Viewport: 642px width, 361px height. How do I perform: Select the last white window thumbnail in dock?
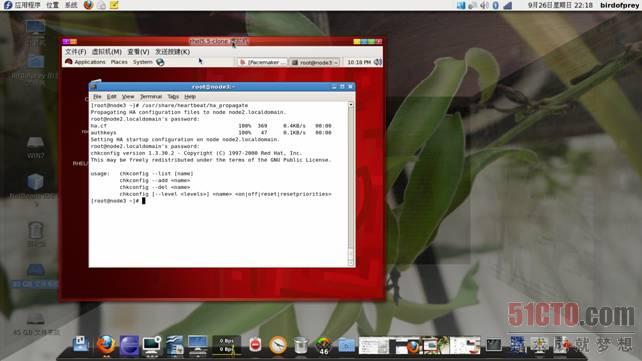(466, 345)
